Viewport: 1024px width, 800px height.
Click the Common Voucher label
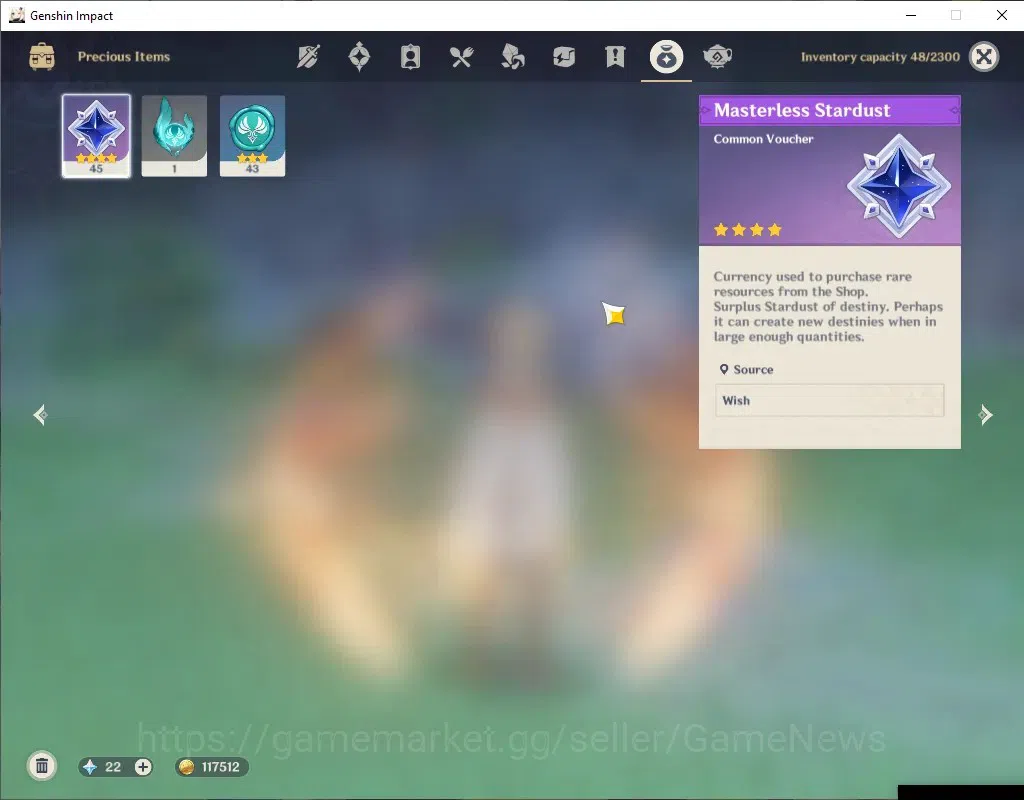click(x=763, y=139)
